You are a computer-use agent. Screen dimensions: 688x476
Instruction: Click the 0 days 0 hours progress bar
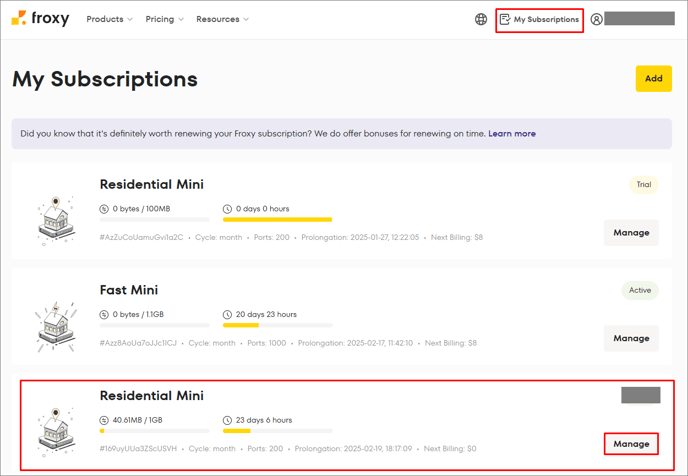click(278, 219)
